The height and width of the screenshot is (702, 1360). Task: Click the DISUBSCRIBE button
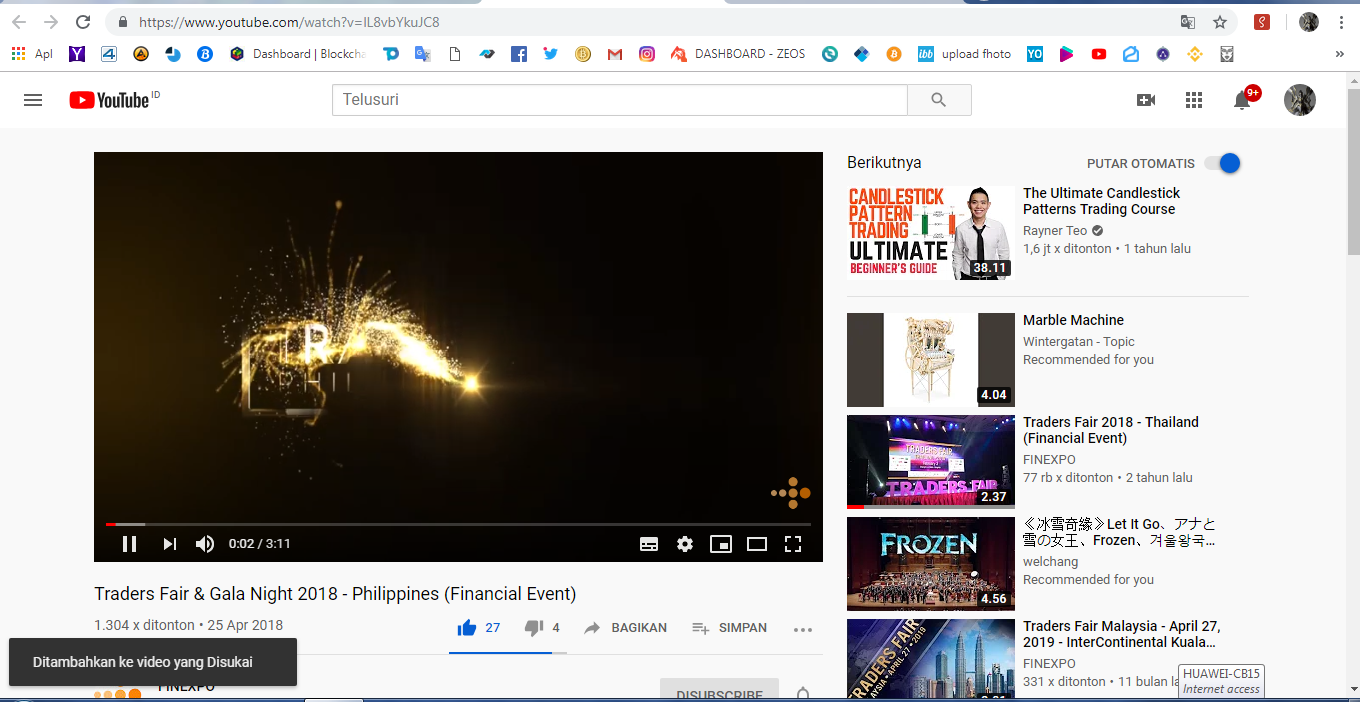pos(719,692)
